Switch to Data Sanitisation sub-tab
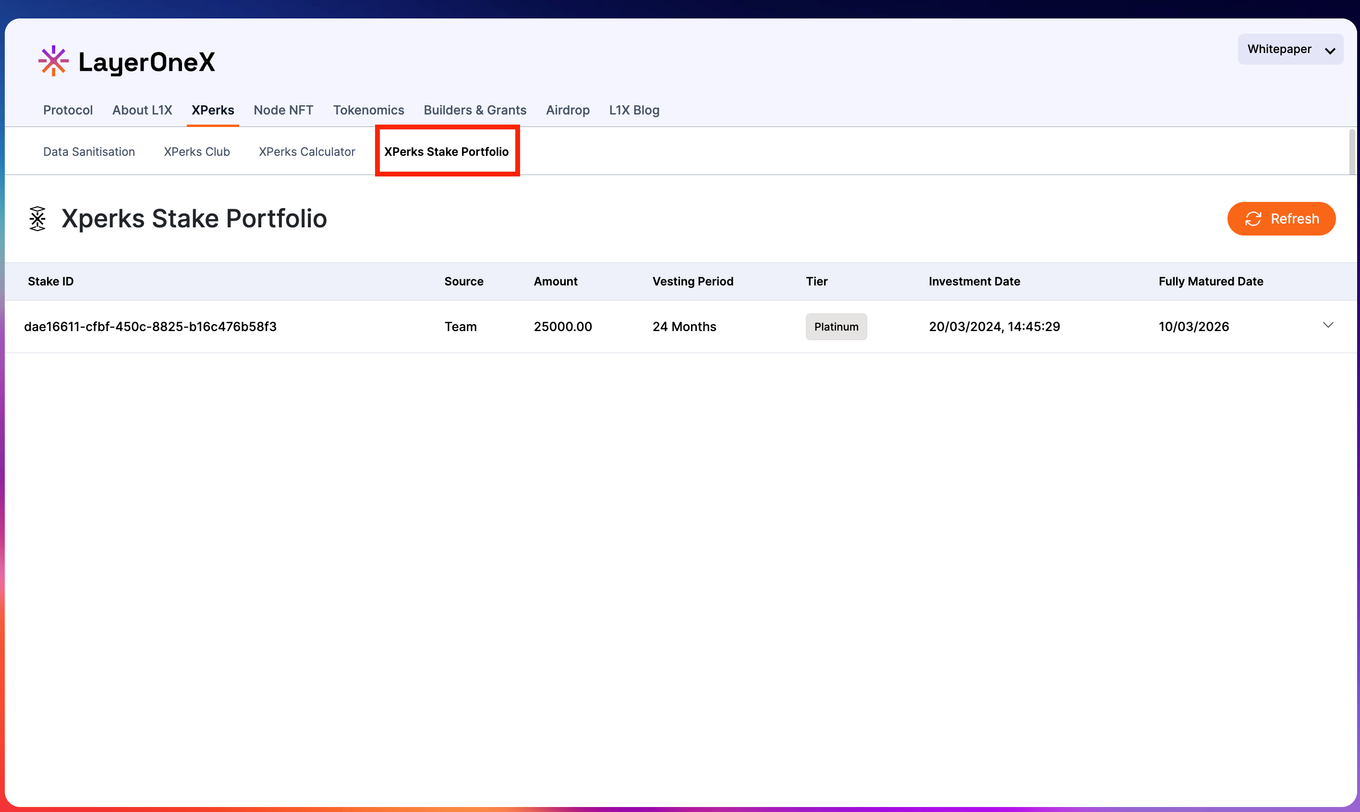 [89, 152]
